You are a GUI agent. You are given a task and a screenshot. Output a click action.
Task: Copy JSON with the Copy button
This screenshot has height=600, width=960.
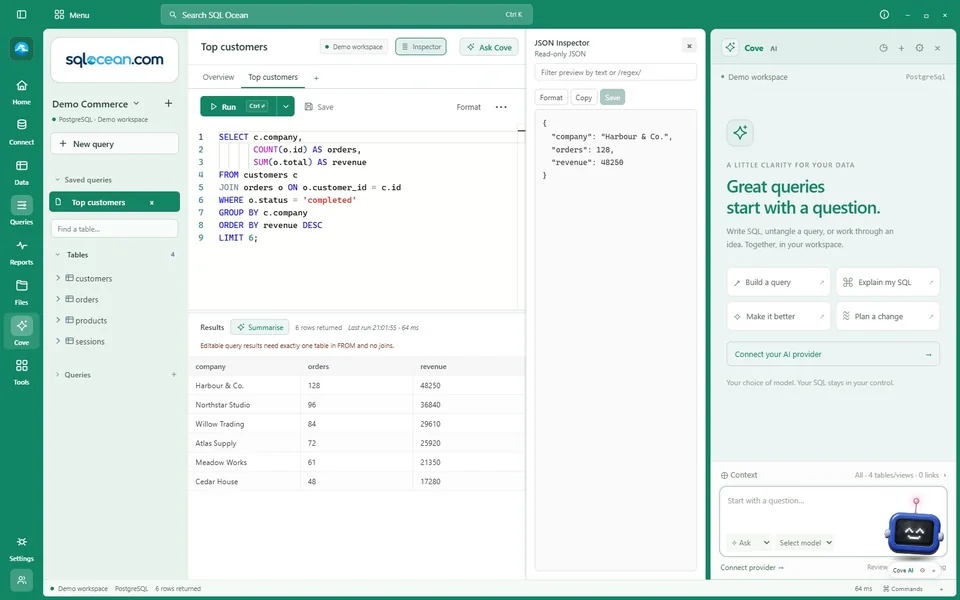[x=583, y=97]
